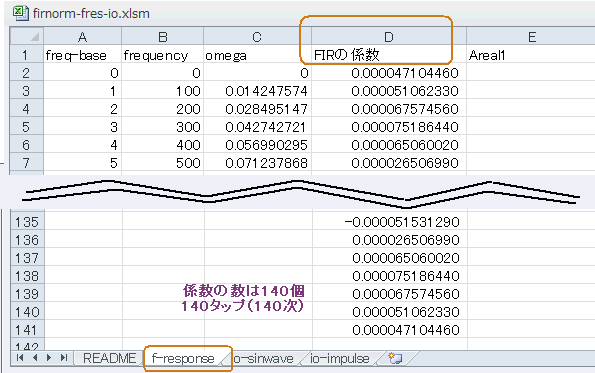Click 0.000026506990 in row 136

coord(390,240)
